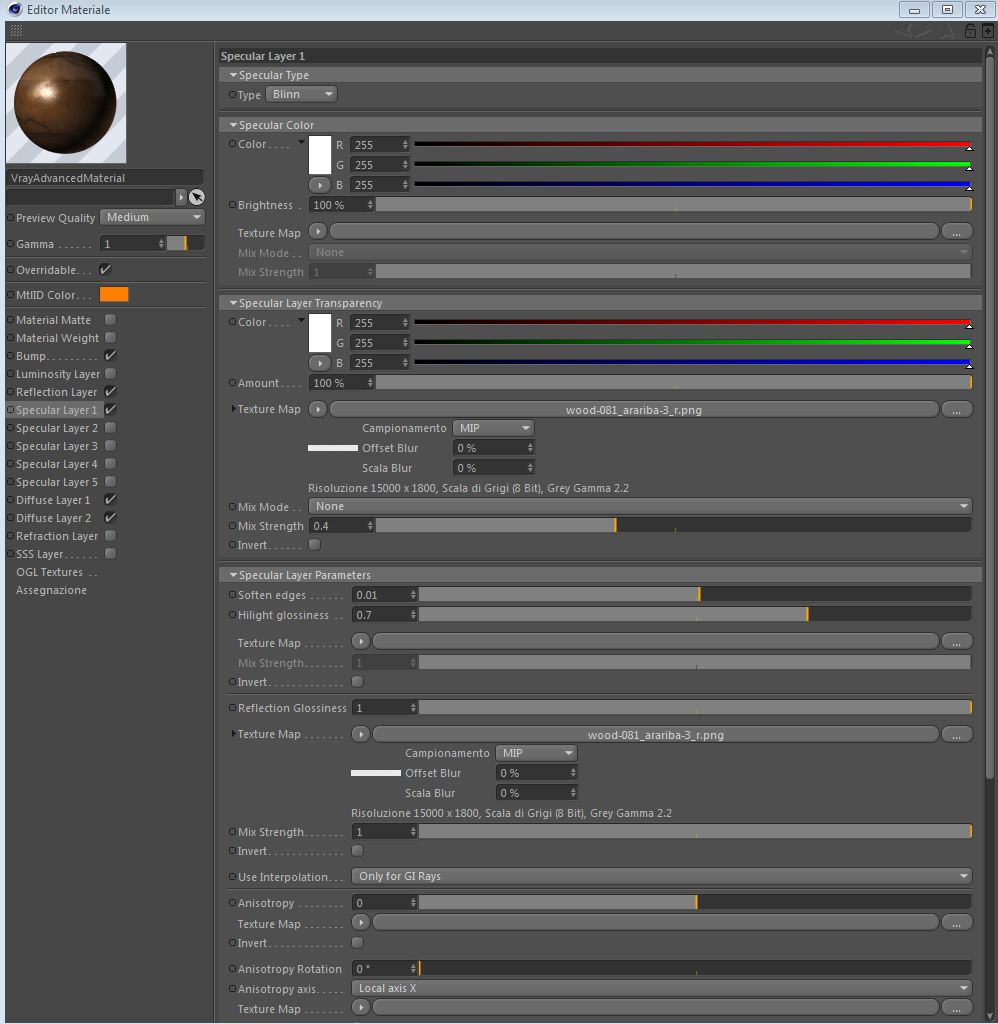Click the white Specular Color swatch
Image resolution: width=998 pixels, height=1024 pixels.
pos(319,155)
